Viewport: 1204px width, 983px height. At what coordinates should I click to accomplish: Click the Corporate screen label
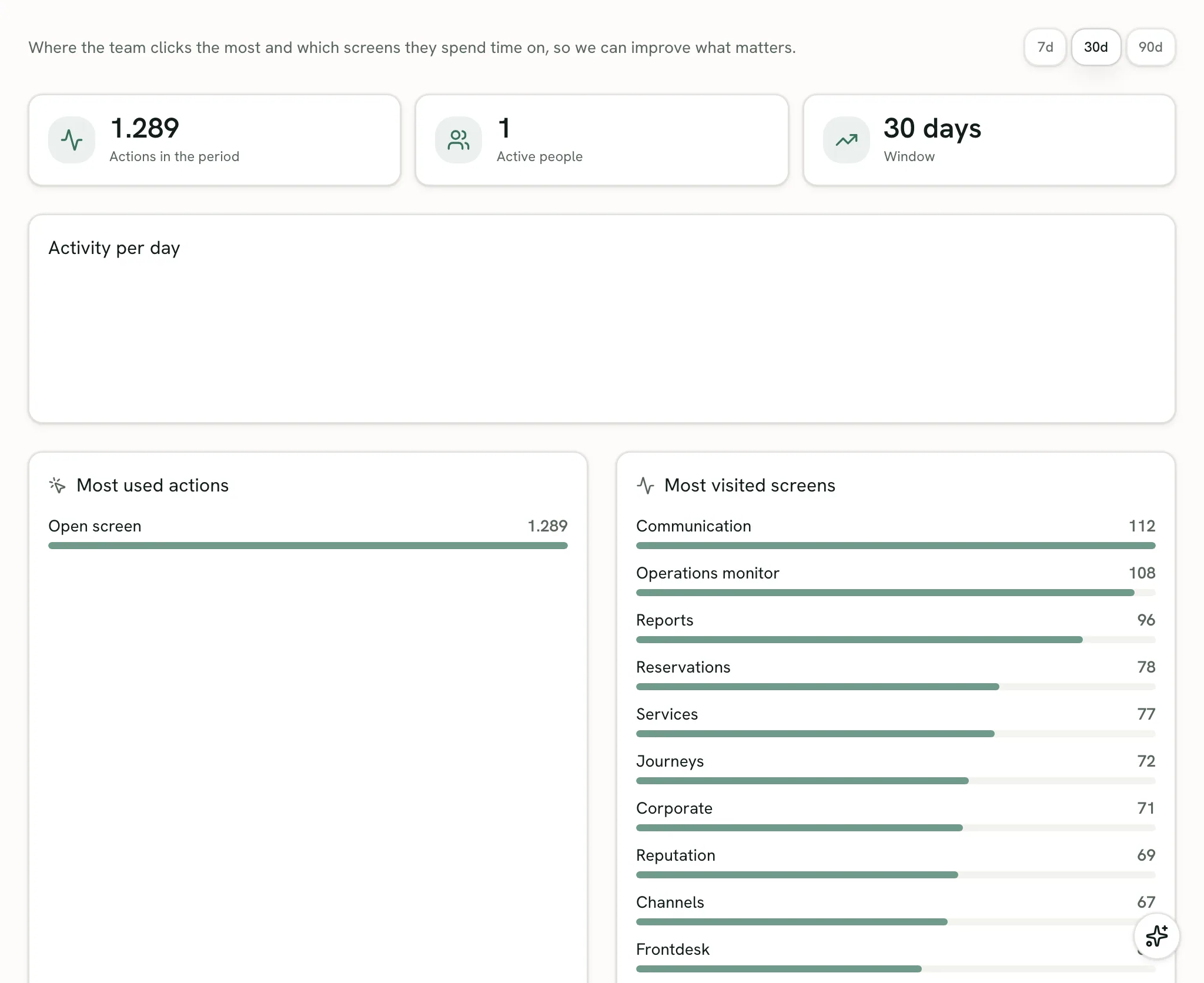pos(674,808)
